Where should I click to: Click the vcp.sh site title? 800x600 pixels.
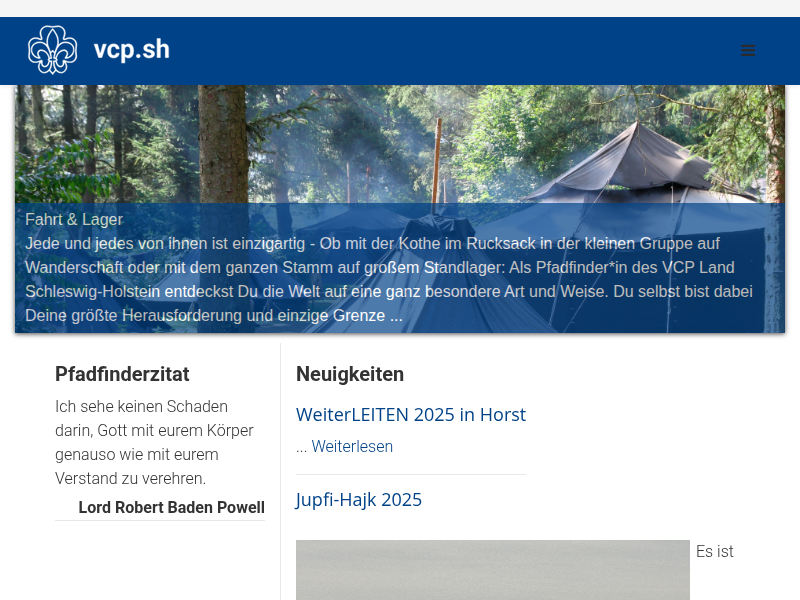(x=132, y=49)
